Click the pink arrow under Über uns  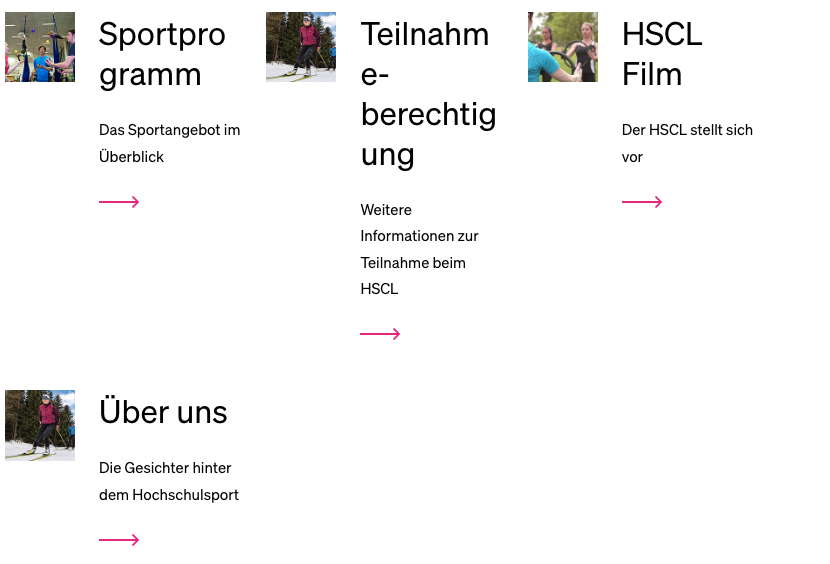pyautogui.click(x=119, y=540)
